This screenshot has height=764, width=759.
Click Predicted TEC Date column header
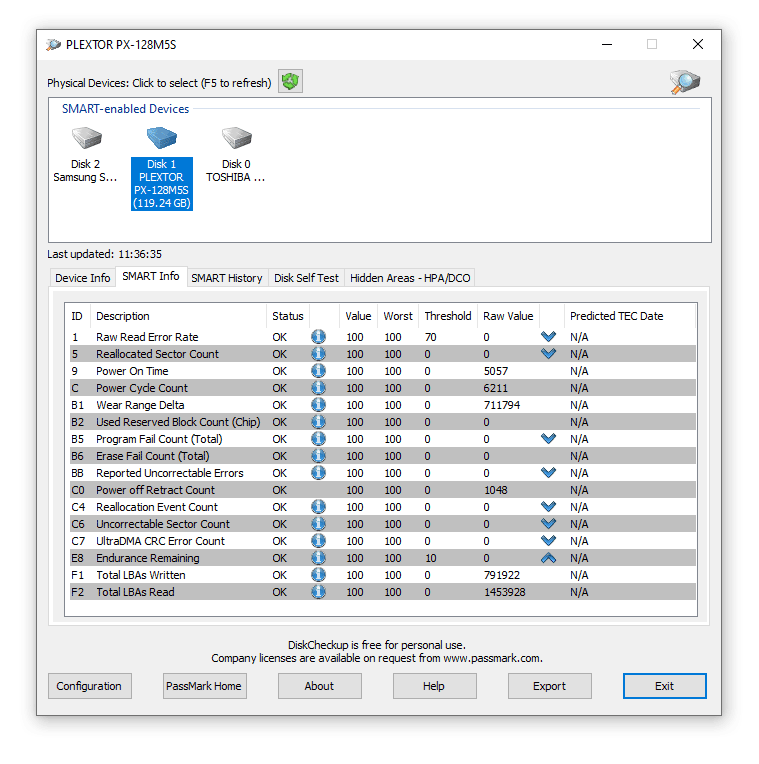click(x=629, y=316)
